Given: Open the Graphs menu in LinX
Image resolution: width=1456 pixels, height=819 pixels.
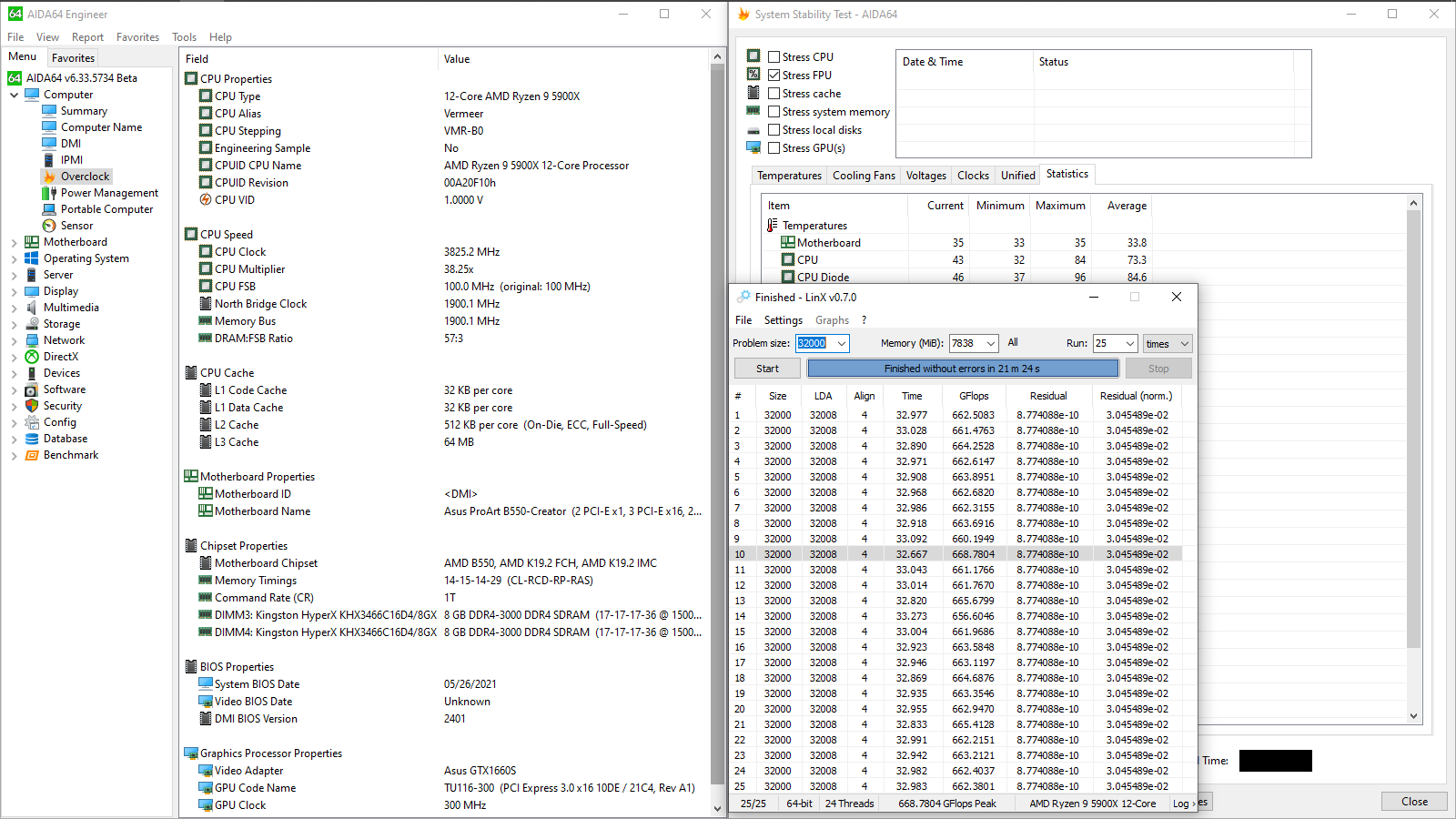Looking at the screenshot, I should 832,320.
